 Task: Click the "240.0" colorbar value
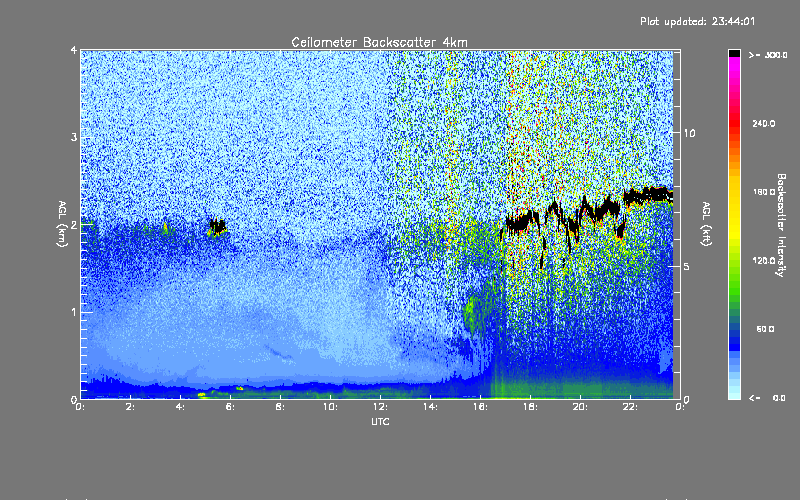tap(764, 123)
